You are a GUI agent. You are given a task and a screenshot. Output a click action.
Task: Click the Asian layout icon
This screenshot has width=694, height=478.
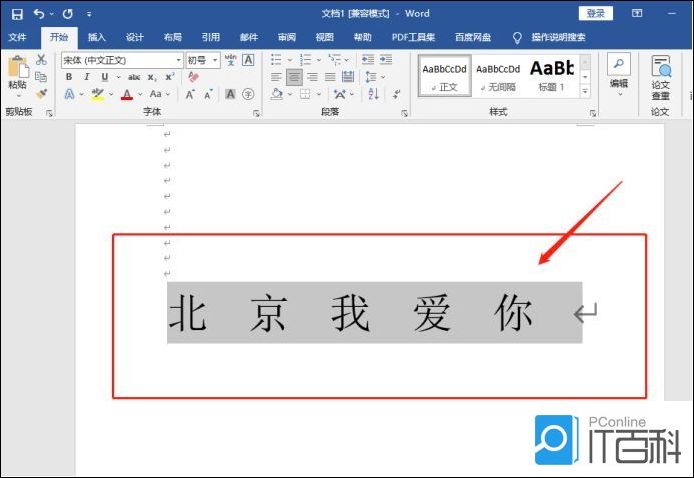339,94
